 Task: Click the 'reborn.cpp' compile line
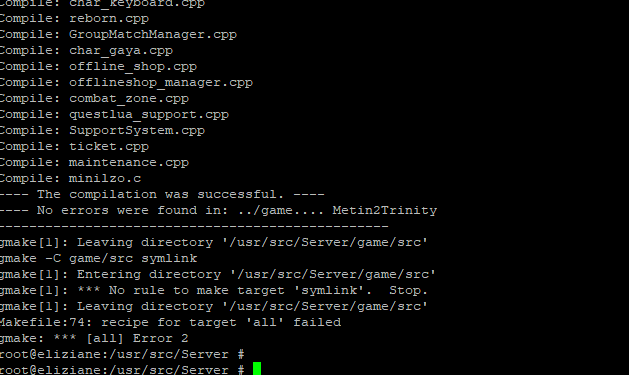point(74,18)
